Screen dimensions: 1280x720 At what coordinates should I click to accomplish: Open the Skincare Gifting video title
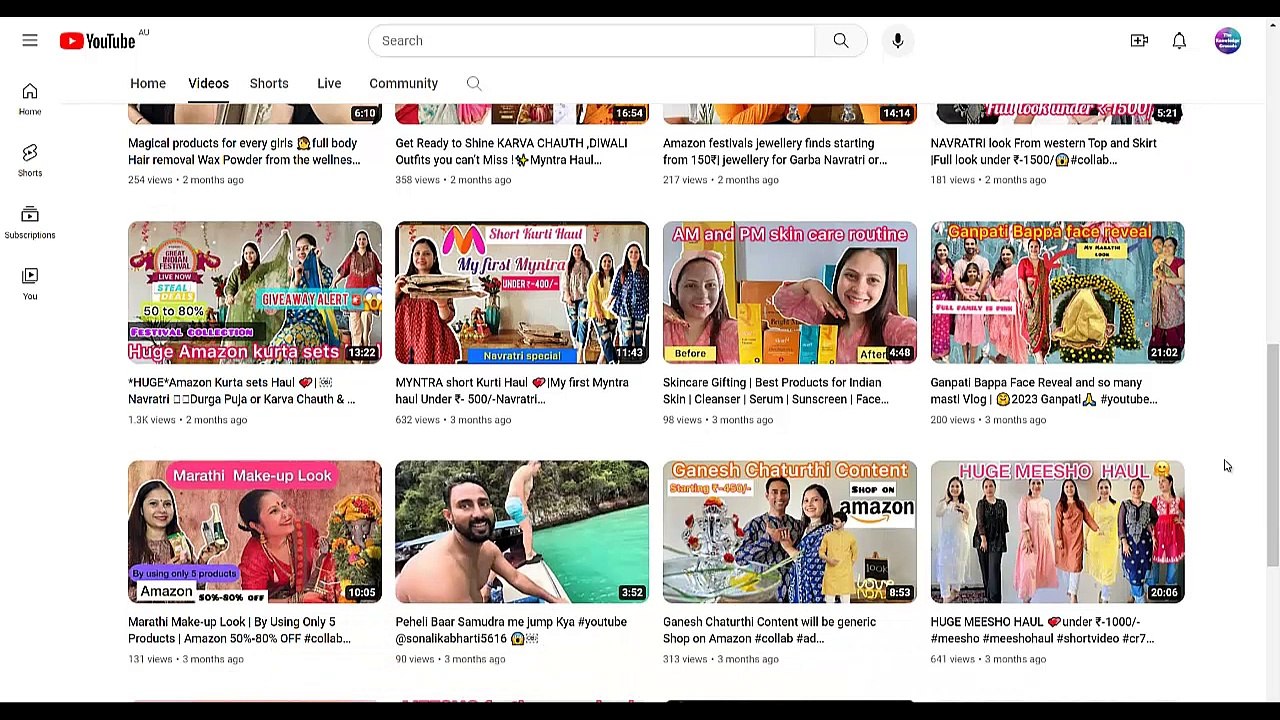point(776,391)
